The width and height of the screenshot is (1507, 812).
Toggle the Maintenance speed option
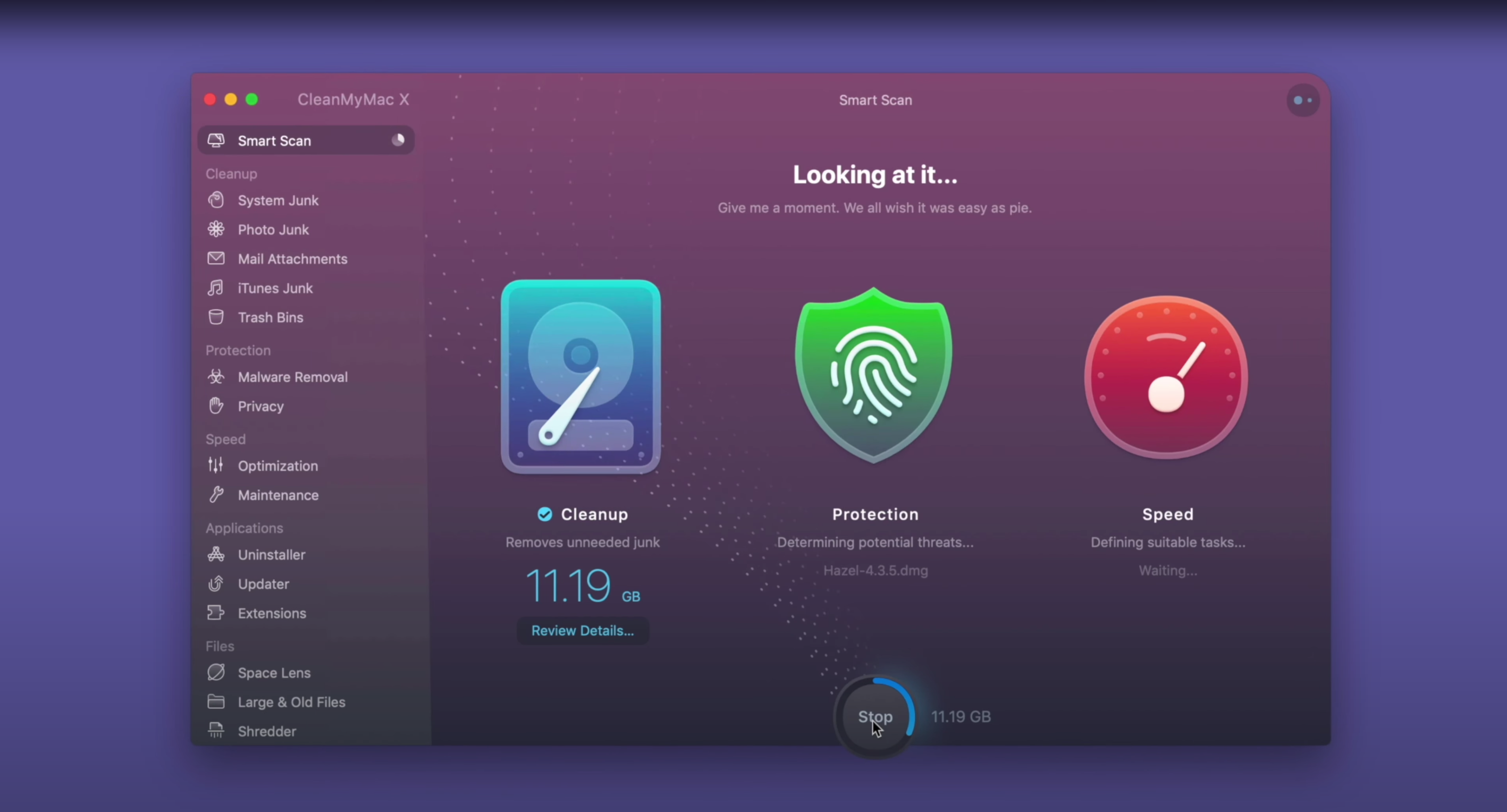tap(278, 494)
